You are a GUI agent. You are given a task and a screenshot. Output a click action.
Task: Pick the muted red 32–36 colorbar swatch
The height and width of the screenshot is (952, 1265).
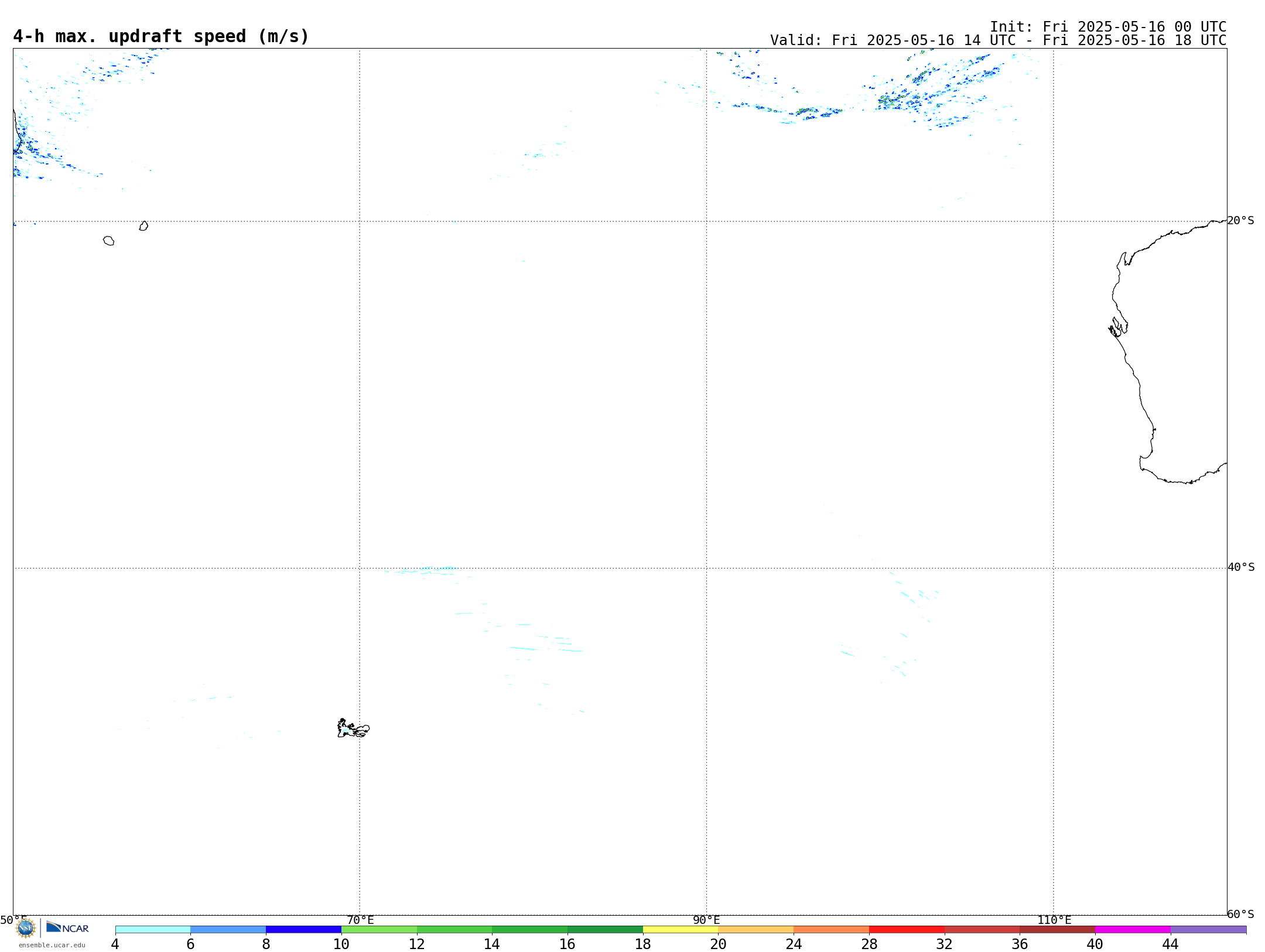(x=982, y=930)
